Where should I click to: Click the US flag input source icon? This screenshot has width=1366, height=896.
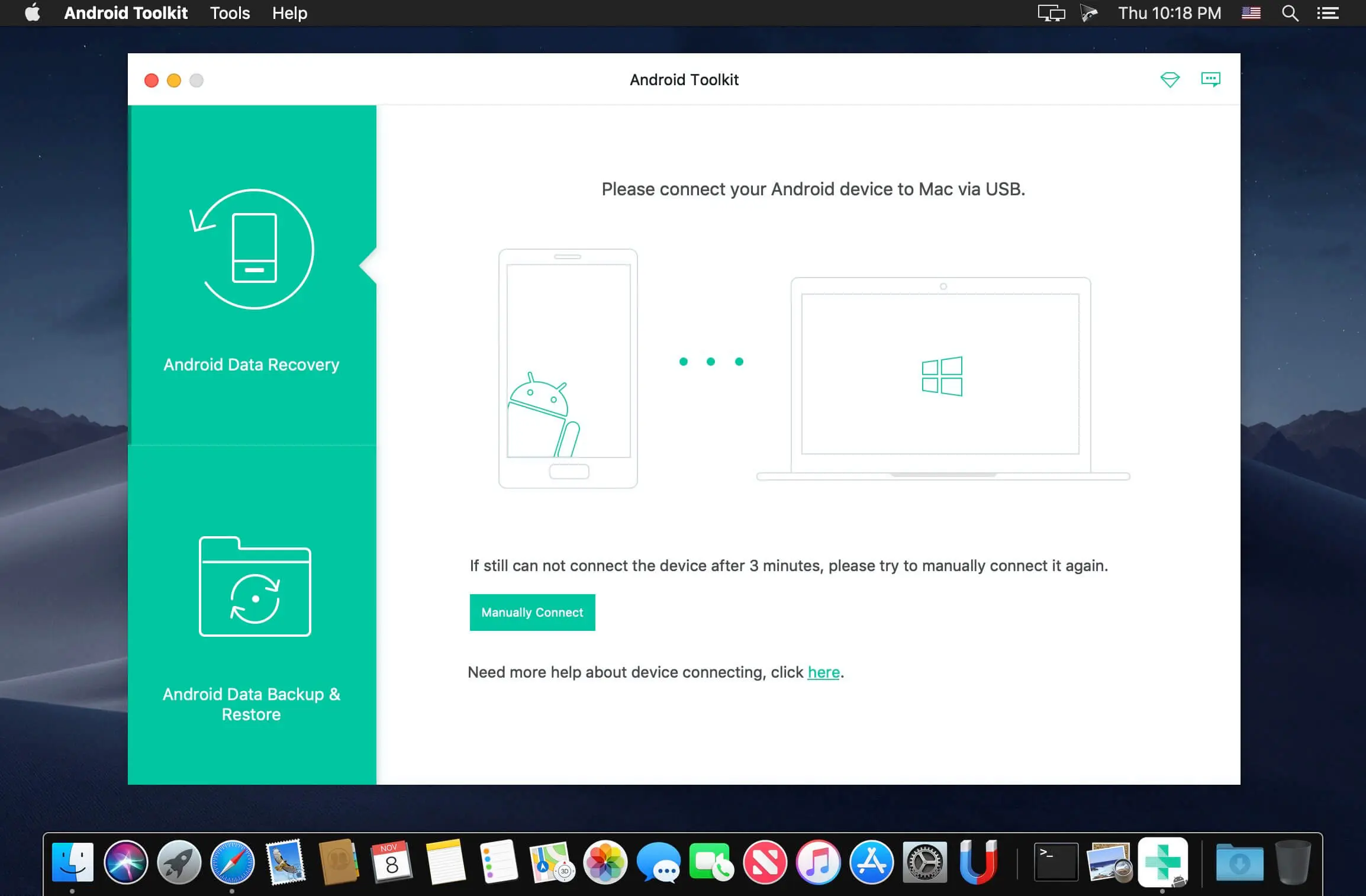[1251, 12]
